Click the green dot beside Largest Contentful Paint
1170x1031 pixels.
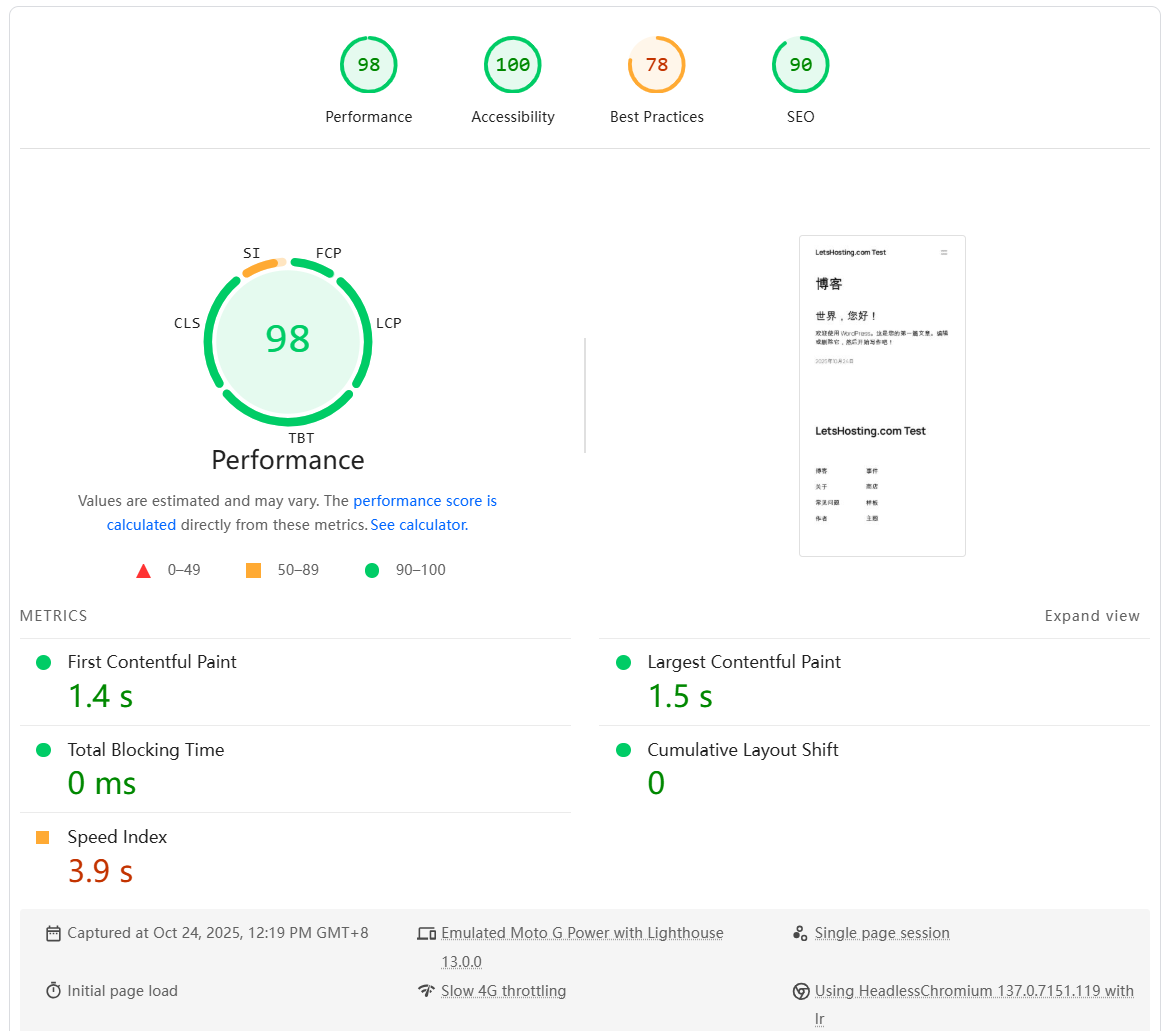tap(623, 662)
